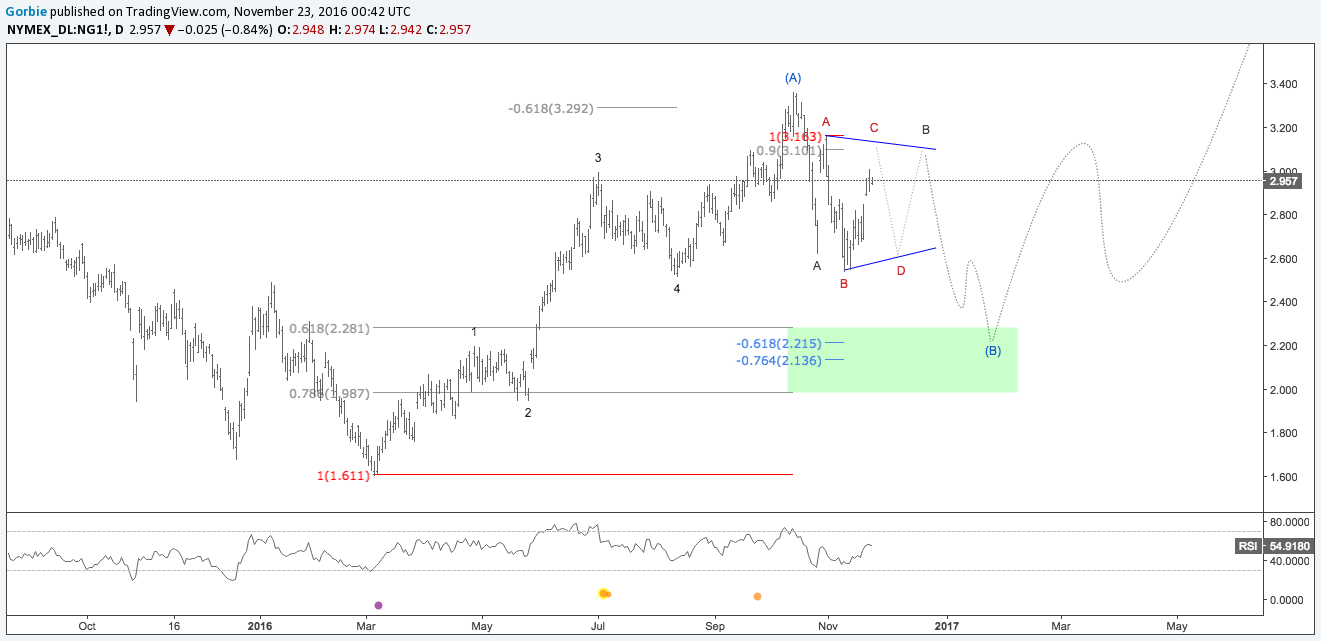Click the NYMEX_DL:NG1! symbol name in header

coord(58,30)
